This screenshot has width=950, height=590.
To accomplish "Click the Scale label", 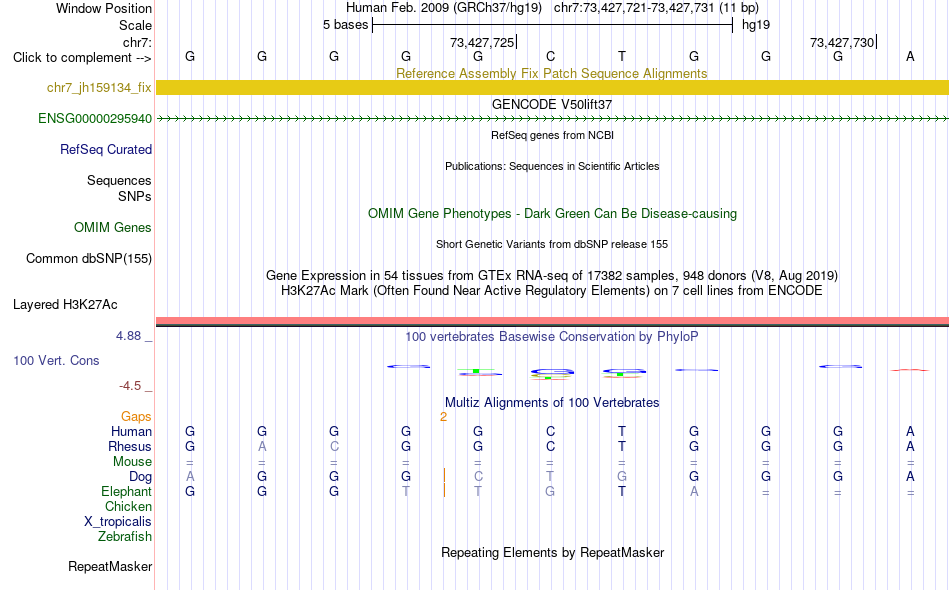I will pos(135,25).
